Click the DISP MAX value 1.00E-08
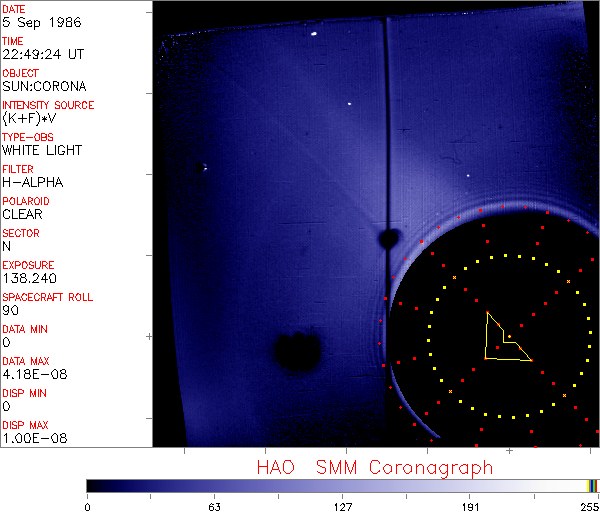 click(x=32, y=438)
